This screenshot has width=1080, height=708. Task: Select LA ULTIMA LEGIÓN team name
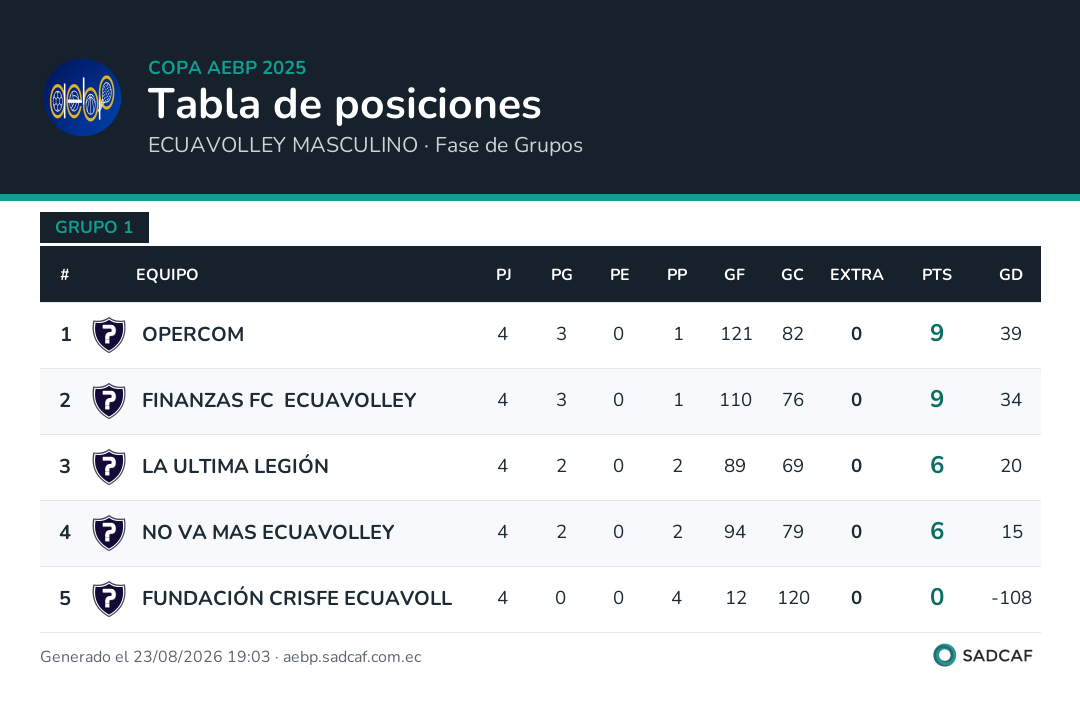[x=235, y=466]
